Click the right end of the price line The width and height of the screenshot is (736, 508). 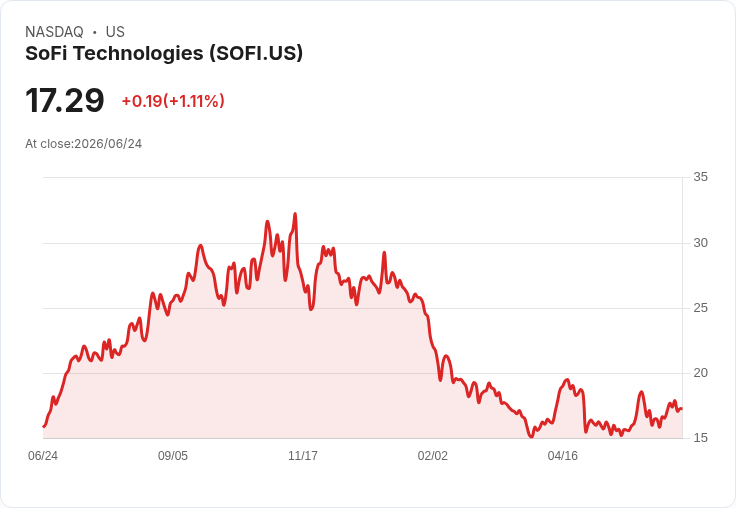pos(682,408)
